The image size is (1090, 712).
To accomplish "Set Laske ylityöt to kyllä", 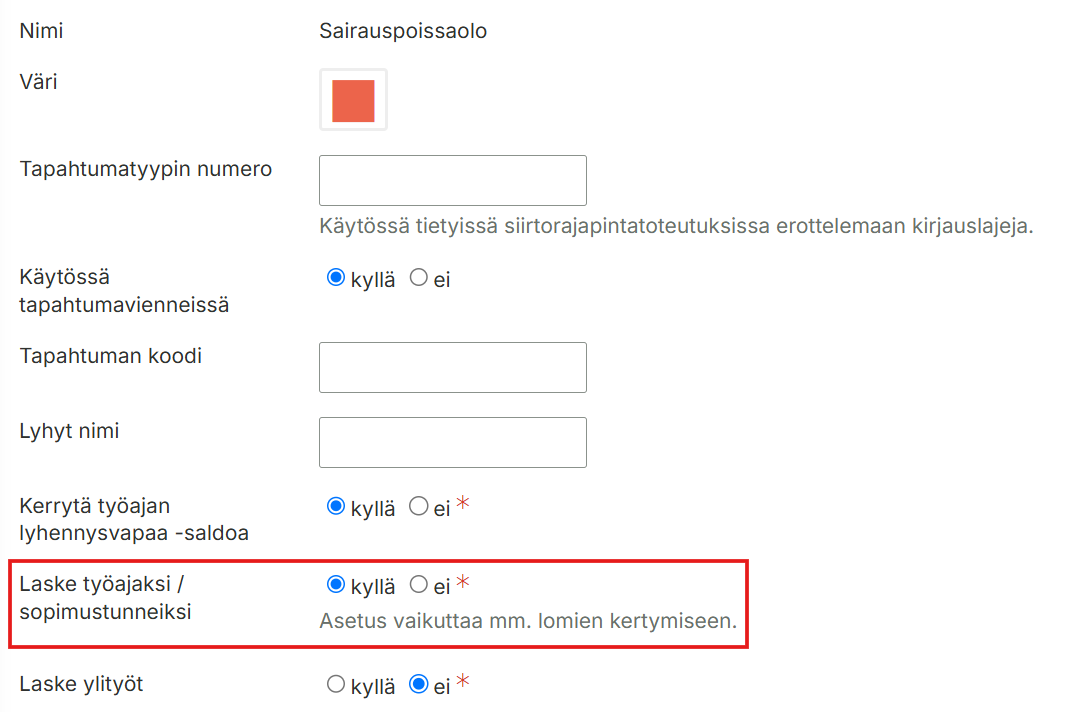I will tap(336, 684).
